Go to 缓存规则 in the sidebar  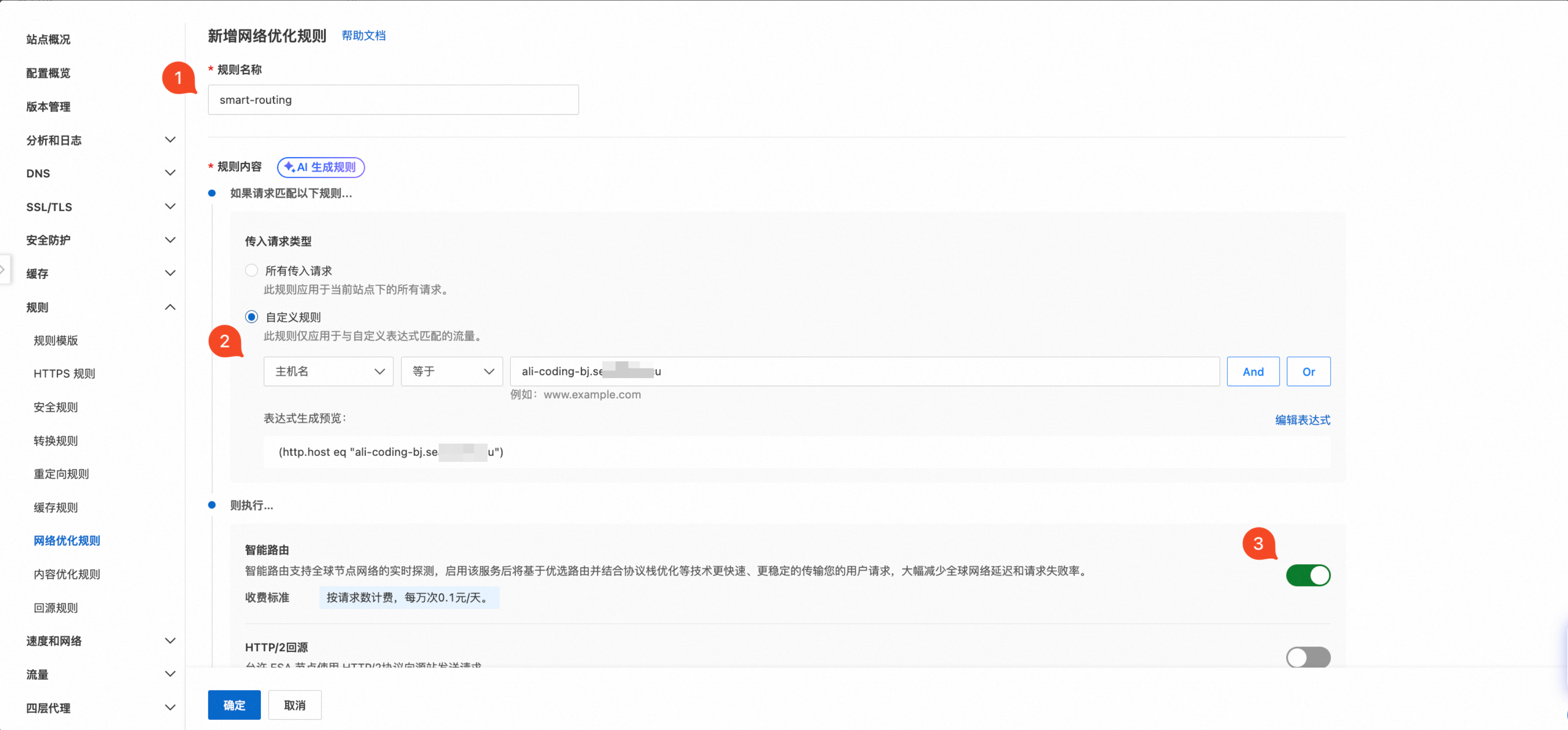tap(56, 507)
